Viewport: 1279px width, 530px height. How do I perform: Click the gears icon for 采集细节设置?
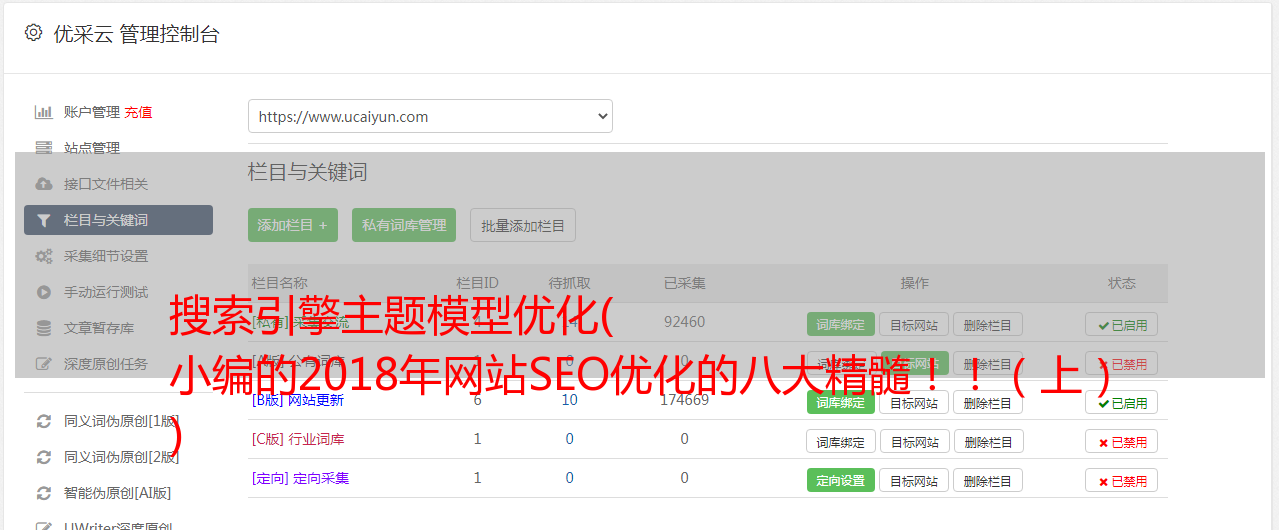click(x=43, y=256)
